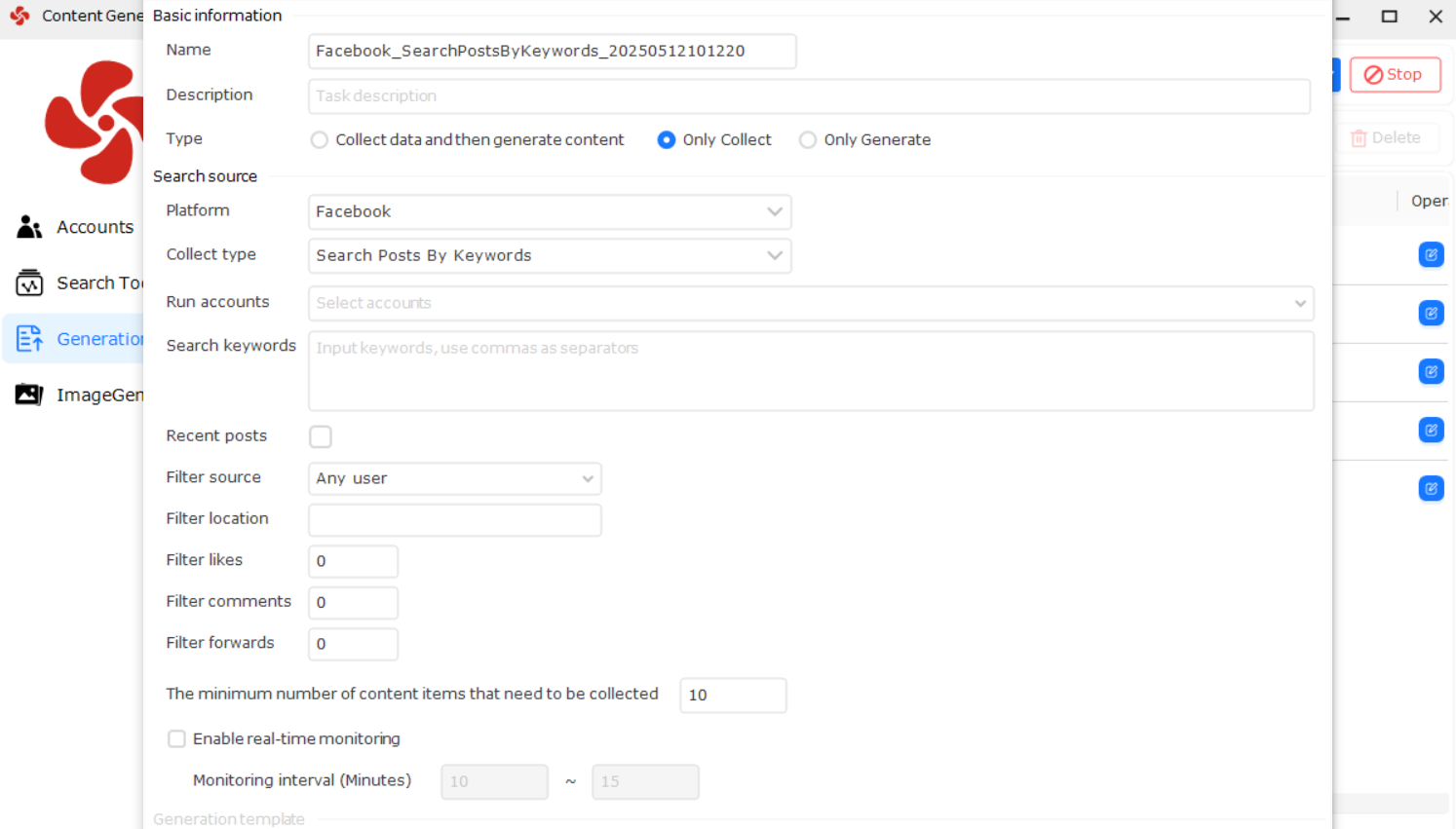Viewport: 1456px width, 829px height.
Task: Open Accounts section in sidebar
Action: click(74, 227)
